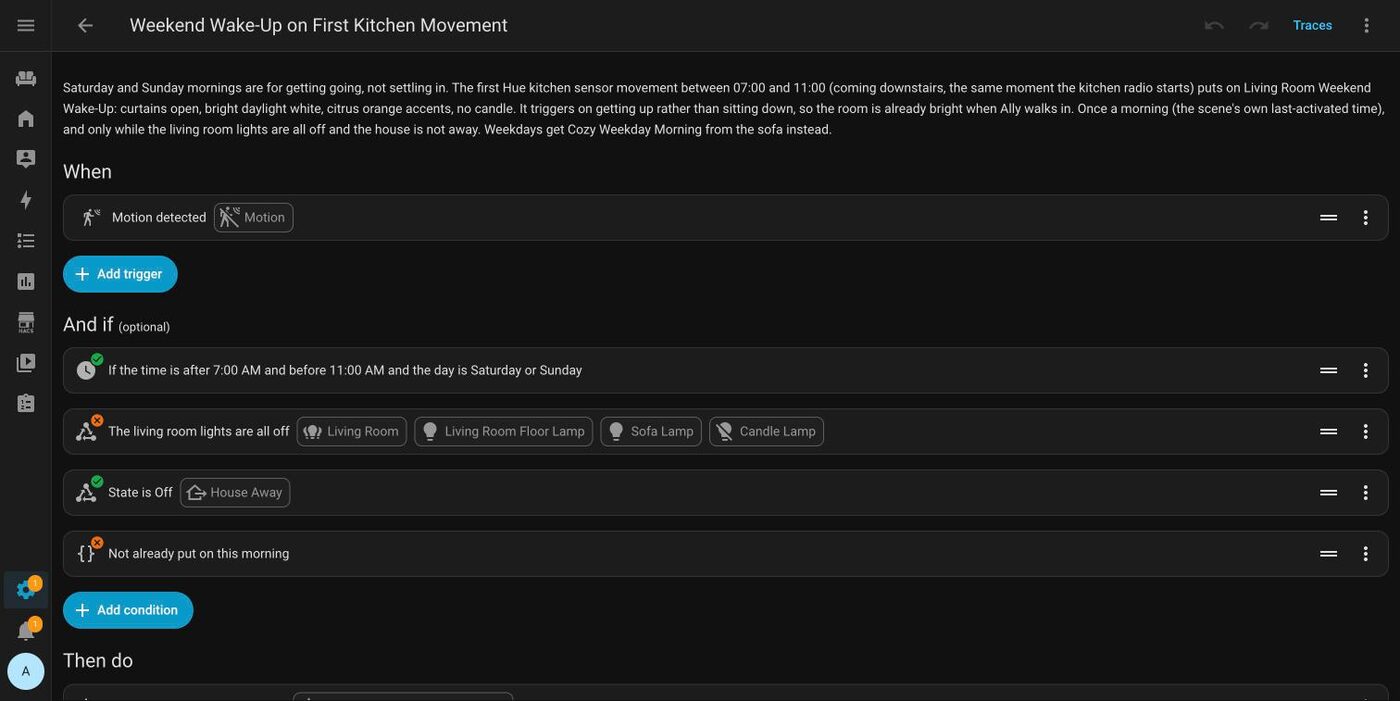1400x701 pixels.
Task: Click the redo icon in header
Action: click(x=1259, y=25)
